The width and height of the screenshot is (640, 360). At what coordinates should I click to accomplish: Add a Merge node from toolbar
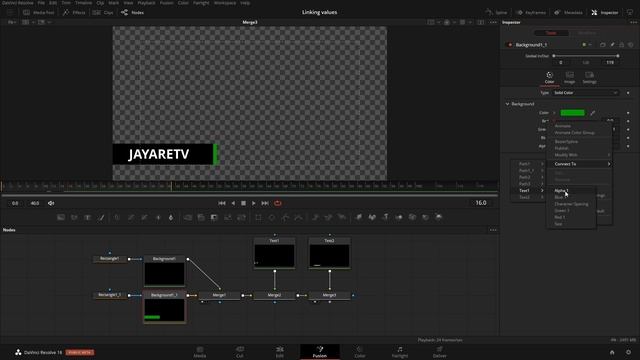pos(188,218)
